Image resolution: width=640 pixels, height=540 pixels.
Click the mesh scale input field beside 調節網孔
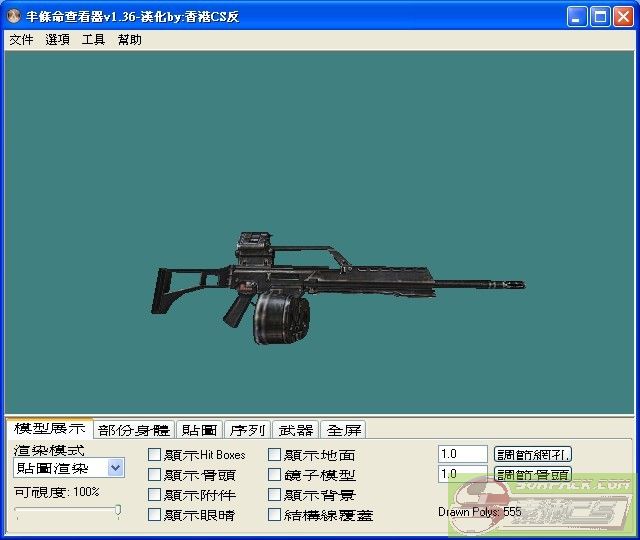(462, 455)
